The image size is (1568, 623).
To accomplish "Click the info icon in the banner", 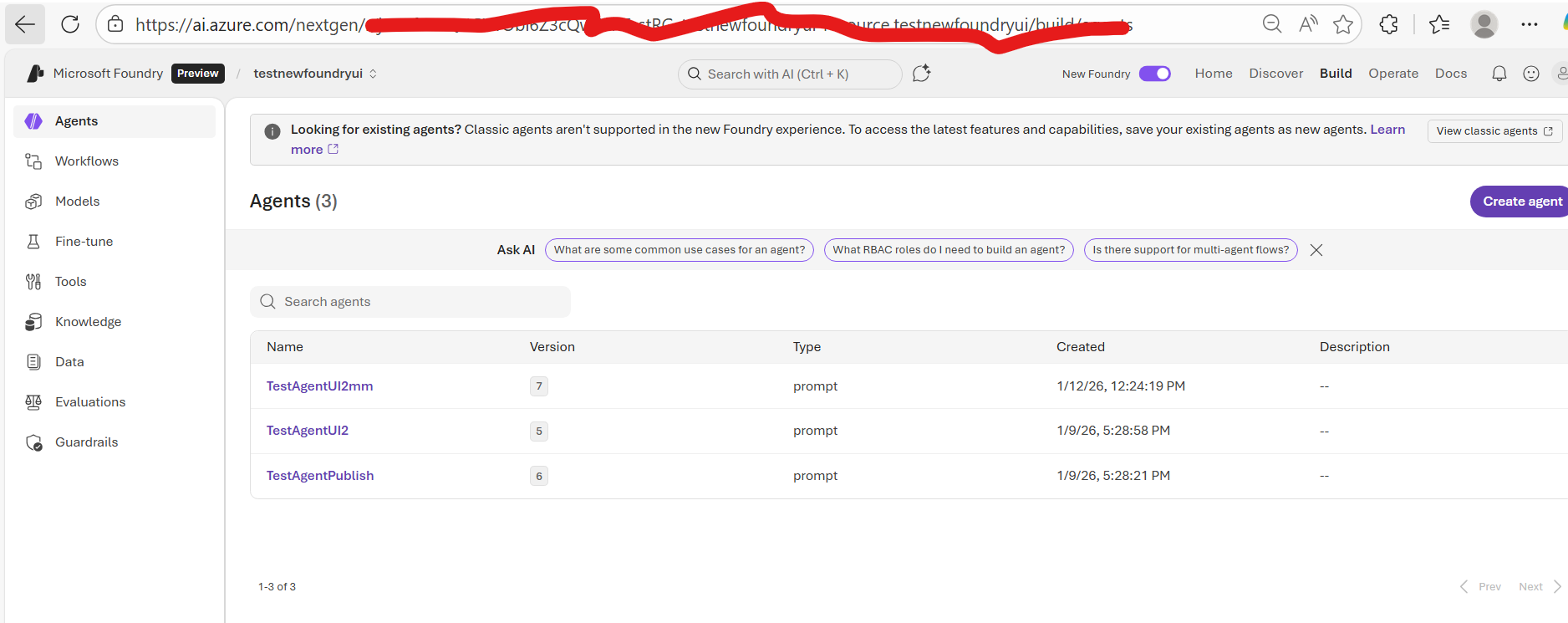I will pyautogui.click(x=272, y=131).
